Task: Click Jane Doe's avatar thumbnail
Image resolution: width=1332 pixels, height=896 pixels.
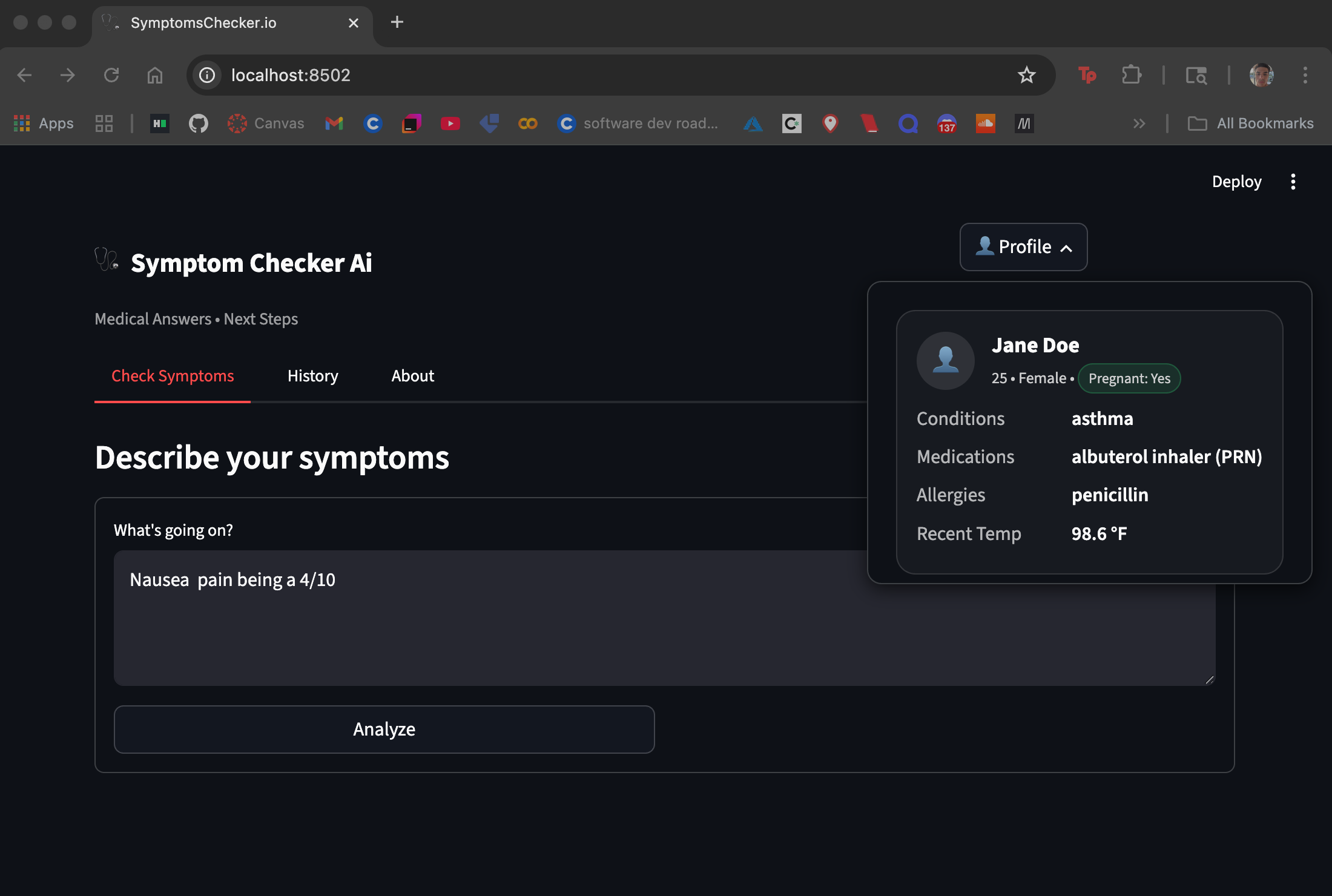Action: 945,361
